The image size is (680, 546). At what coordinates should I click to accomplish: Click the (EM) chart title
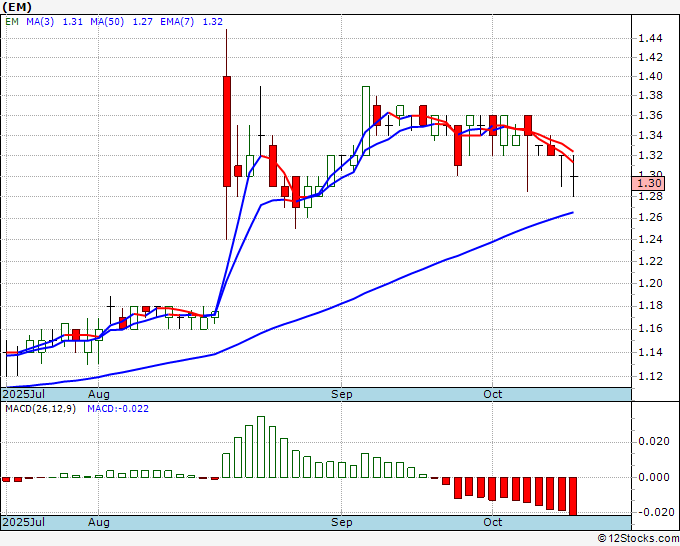pos(17,7)
